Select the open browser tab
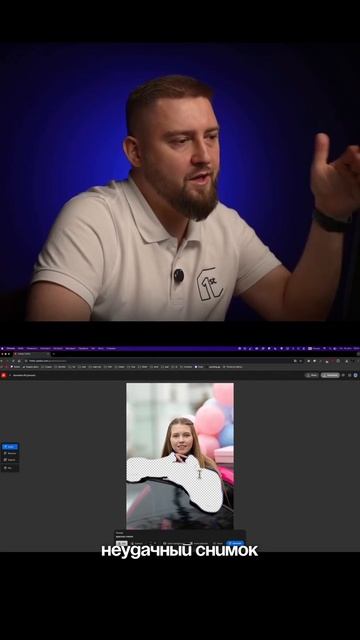The width and height of the screenshot is (360, 640). pyautogui.click(x=32, y=354)
